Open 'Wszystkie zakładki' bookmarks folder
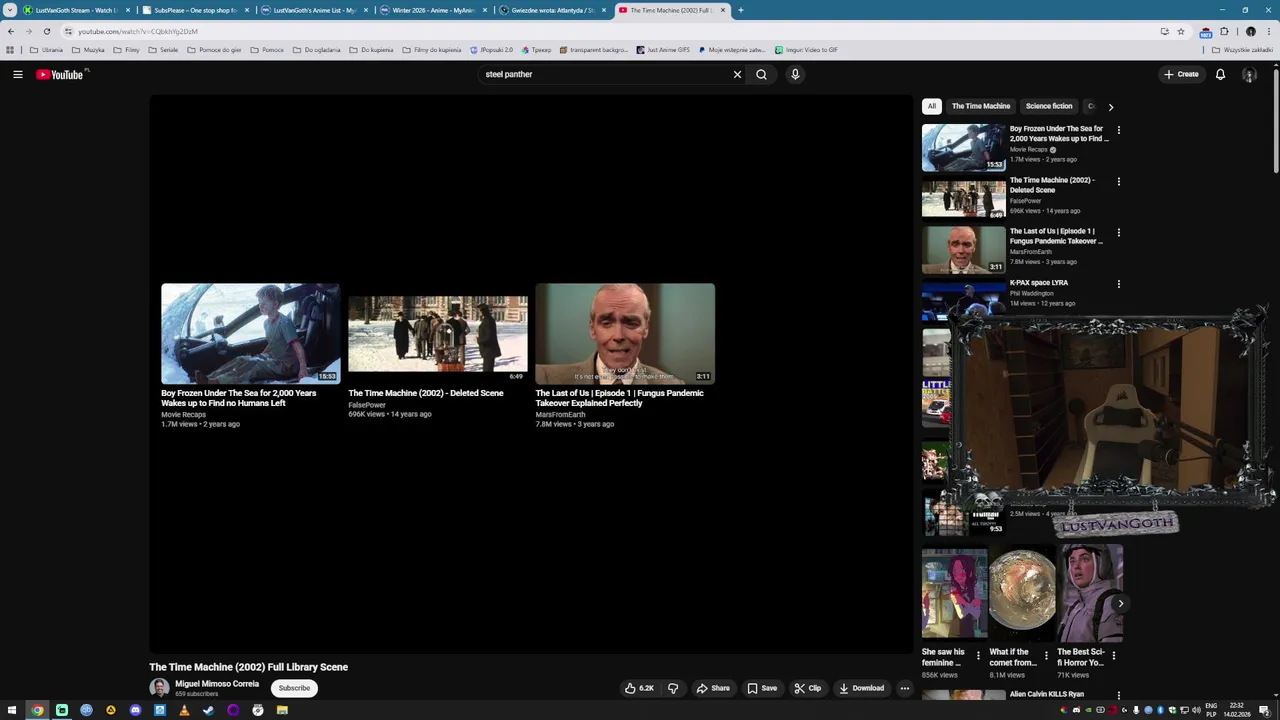Image resolution: width=1280 pixels, height=720 pixels. click(x=1243, y=49)
